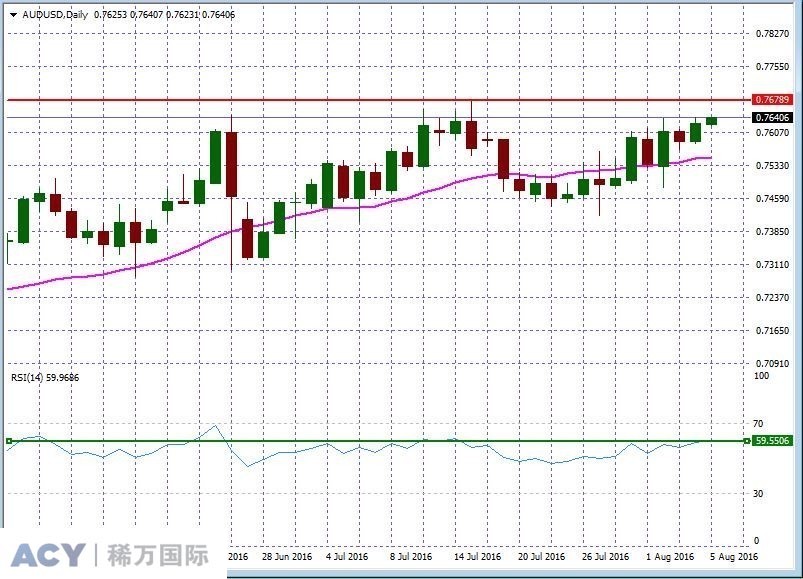Select the green RSI level label 59.5506
Image resolution: width=803 pixels, height=579 pixels.
point(772,441)
